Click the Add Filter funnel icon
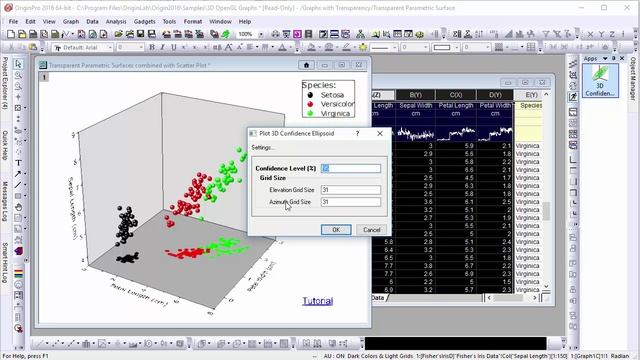This screenshot has width=640, height=360. (x=546, y=34)
